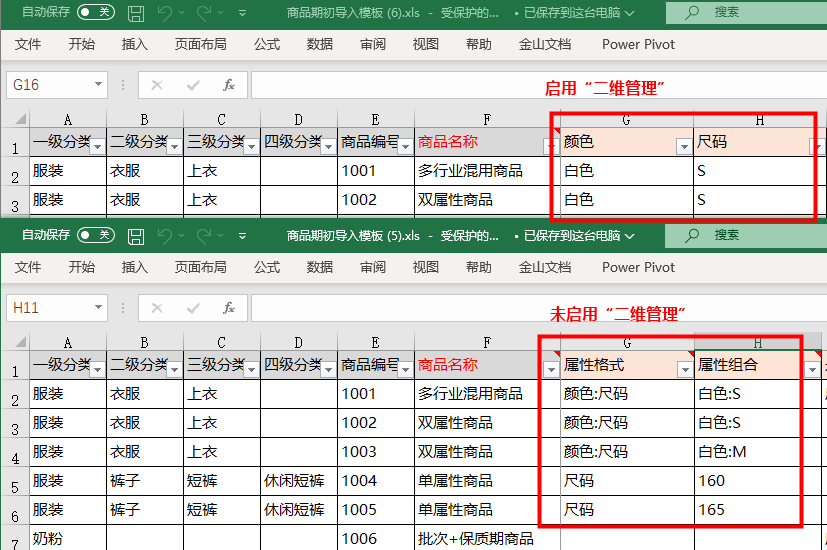Open 二级分类 filter dropdown in top sheet
This screenshot has height=550, width=827.
(x=175, y=147)
